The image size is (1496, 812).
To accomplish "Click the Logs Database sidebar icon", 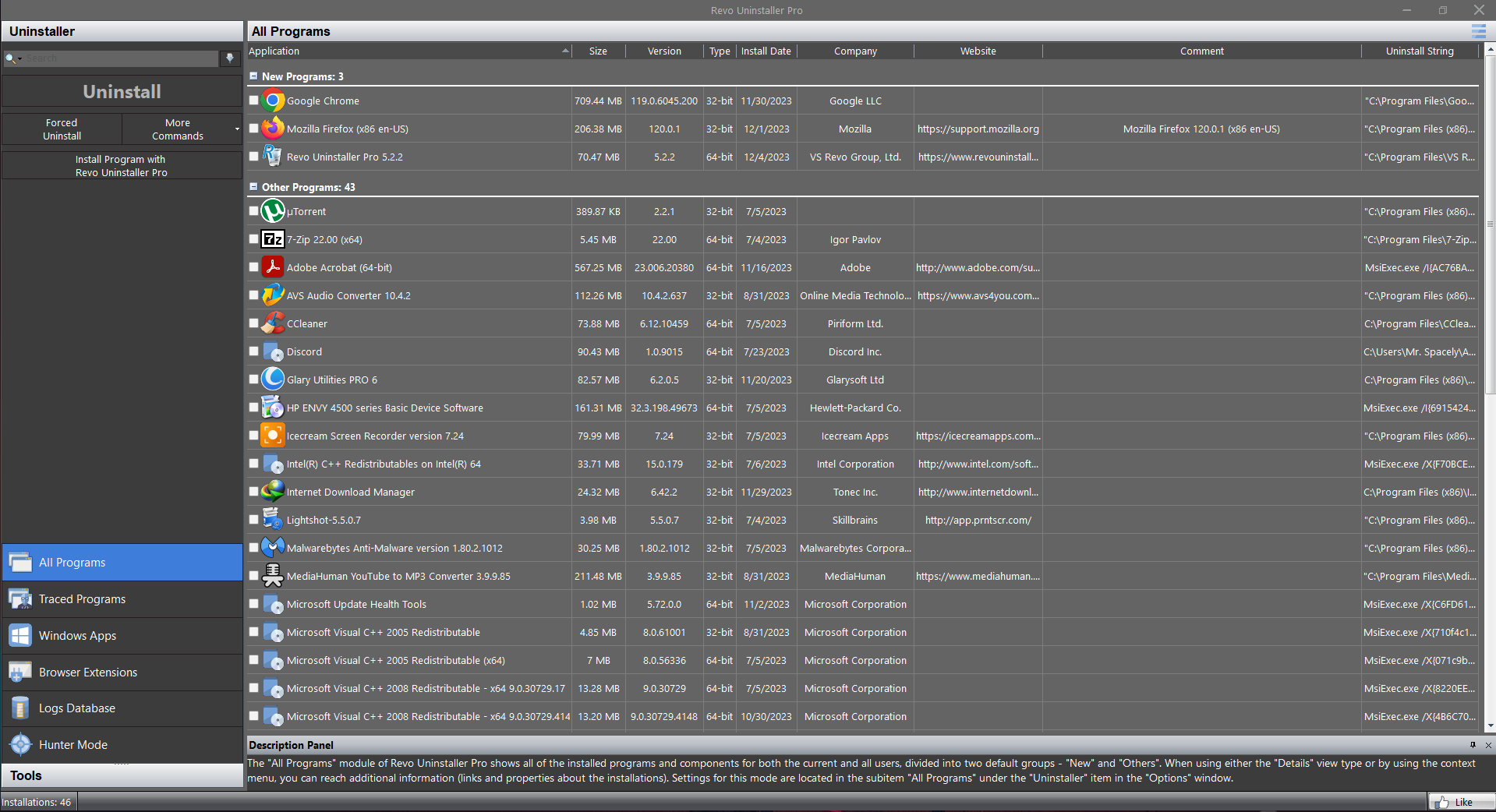I will coord(20,708).
